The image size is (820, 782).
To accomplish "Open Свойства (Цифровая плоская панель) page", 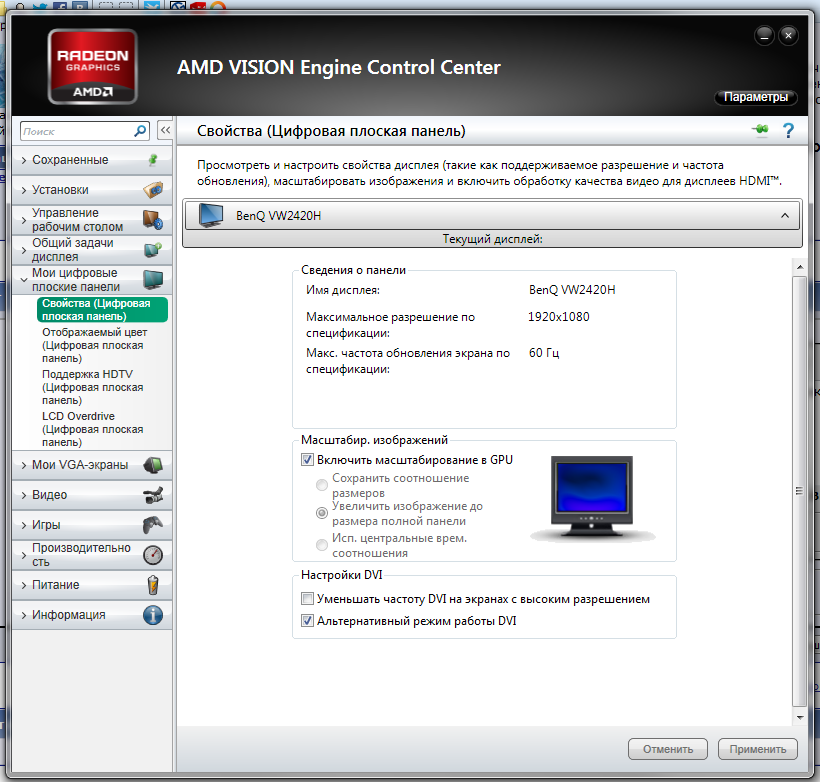I will coord(102,310).
